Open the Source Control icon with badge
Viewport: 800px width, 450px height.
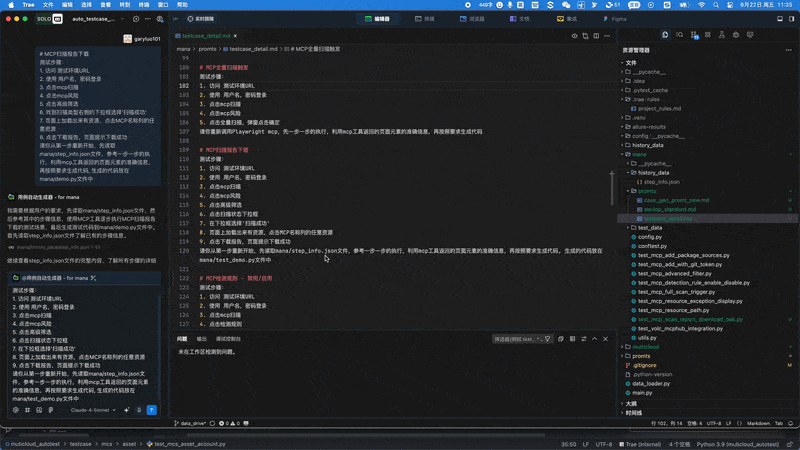click(694, 35)
